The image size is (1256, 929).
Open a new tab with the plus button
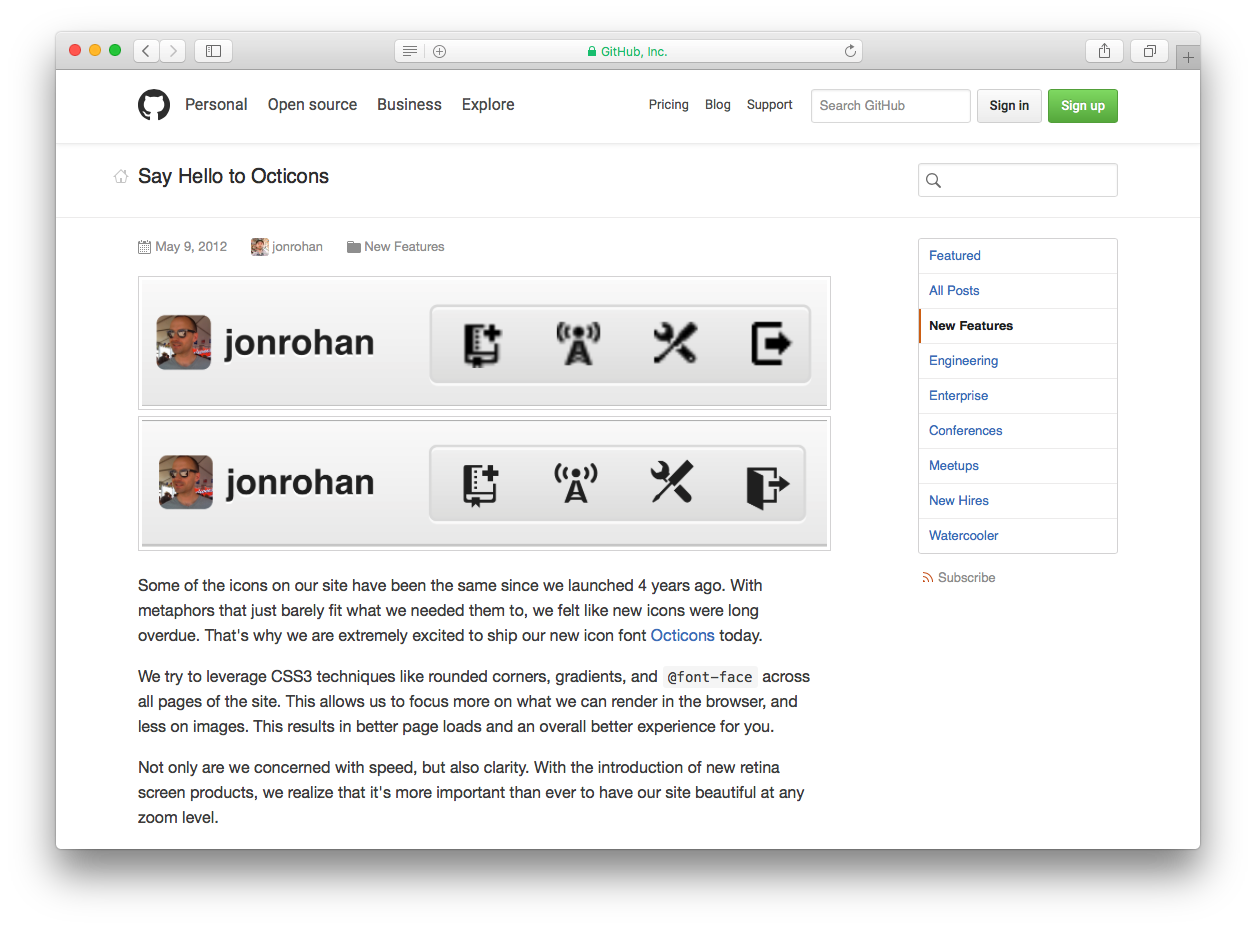point(1188,56)
